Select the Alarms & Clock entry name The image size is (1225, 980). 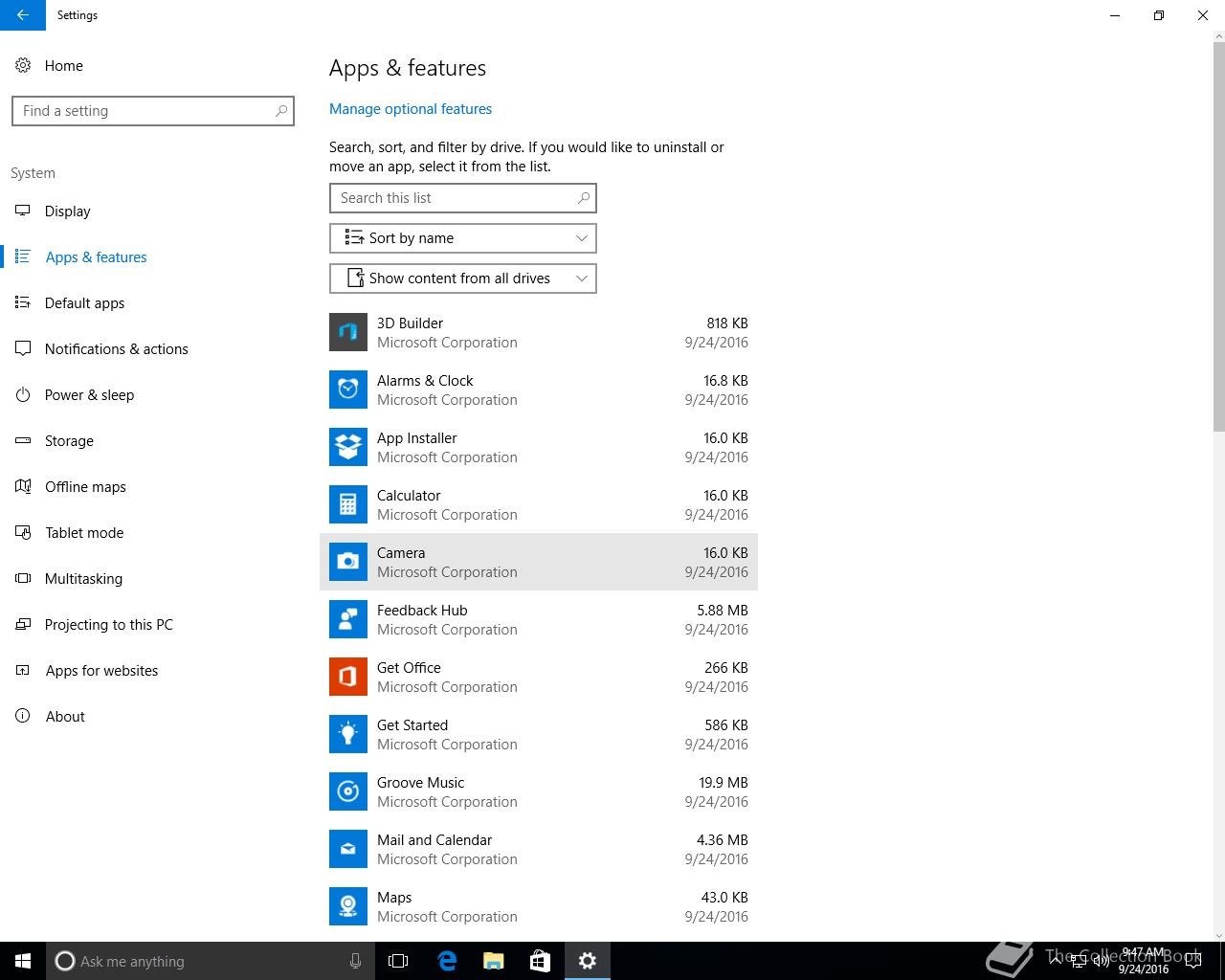coord(425,381)
